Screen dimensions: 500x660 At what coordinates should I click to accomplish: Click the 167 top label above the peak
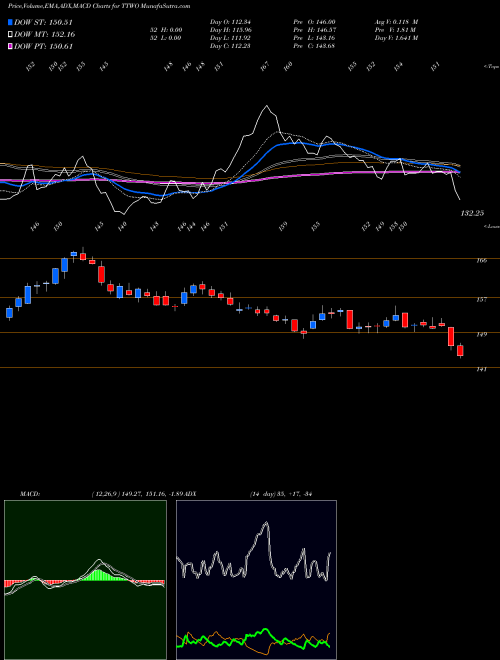[264, 66]
